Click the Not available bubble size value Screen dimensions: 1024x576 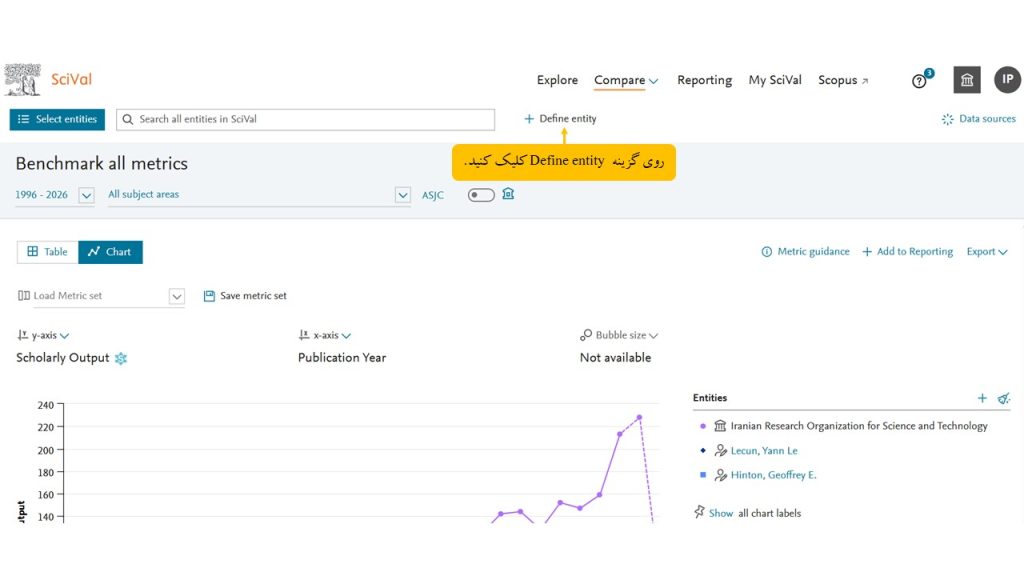[615, 358]
